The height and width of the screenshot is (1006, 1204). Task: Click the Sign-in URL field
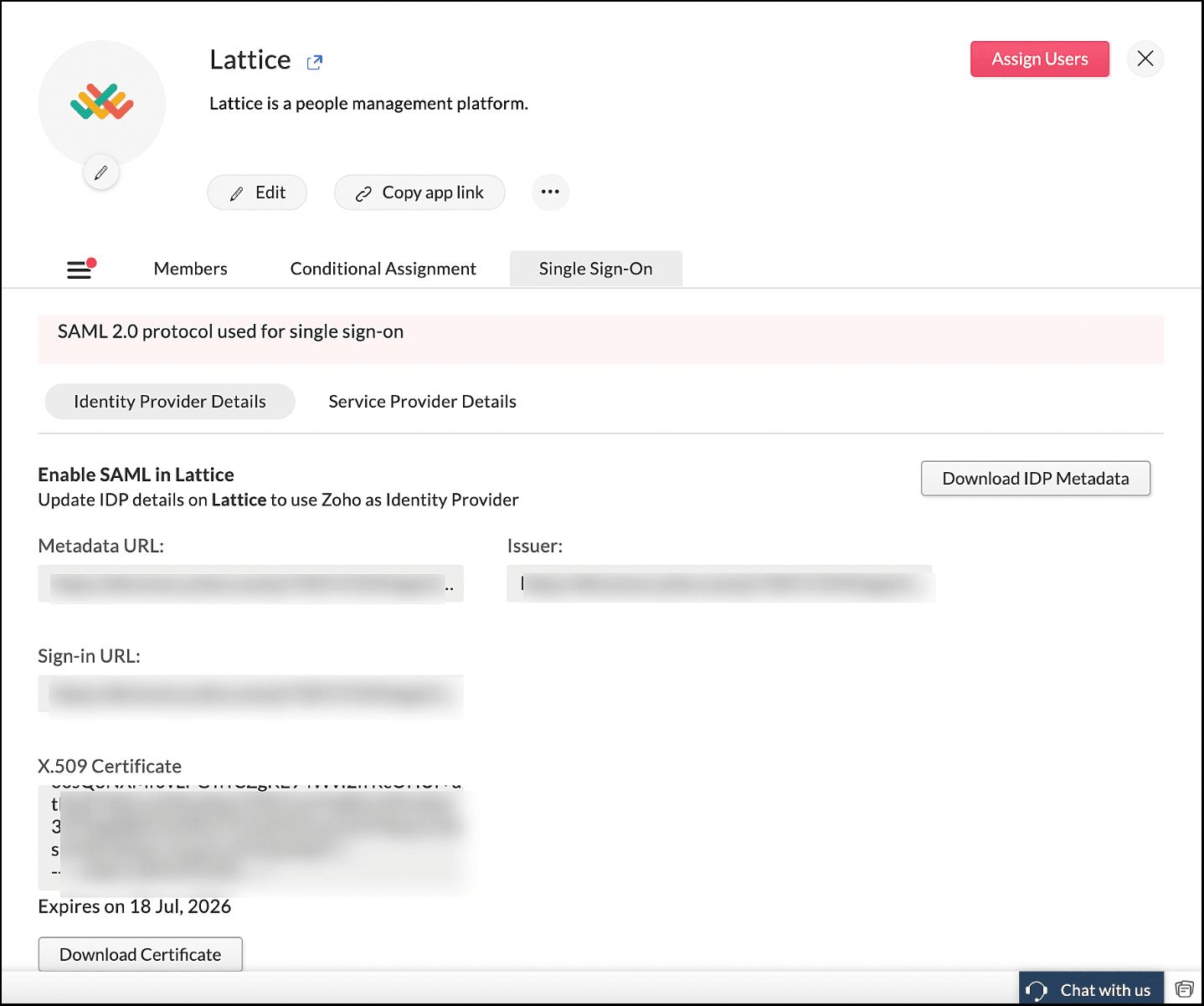[251, 694]
